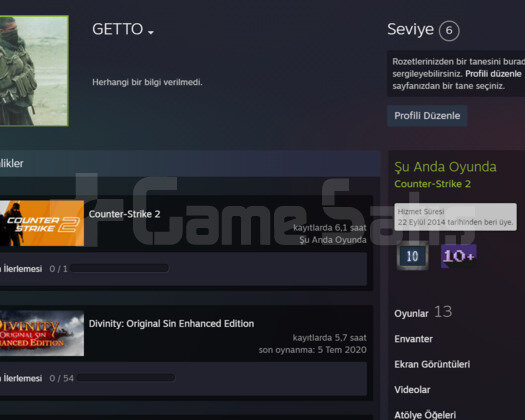Click the Profili Düzenle button

click(x=427, y=116)
